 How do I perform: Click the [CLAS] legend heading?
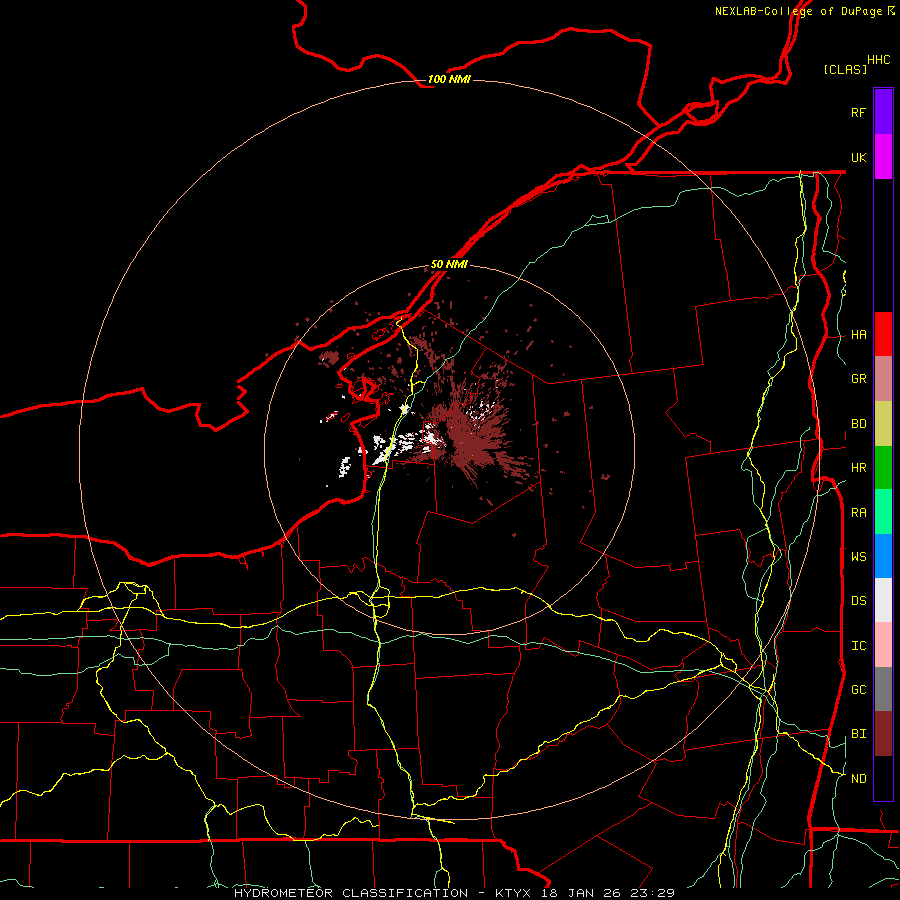point(845,69)
